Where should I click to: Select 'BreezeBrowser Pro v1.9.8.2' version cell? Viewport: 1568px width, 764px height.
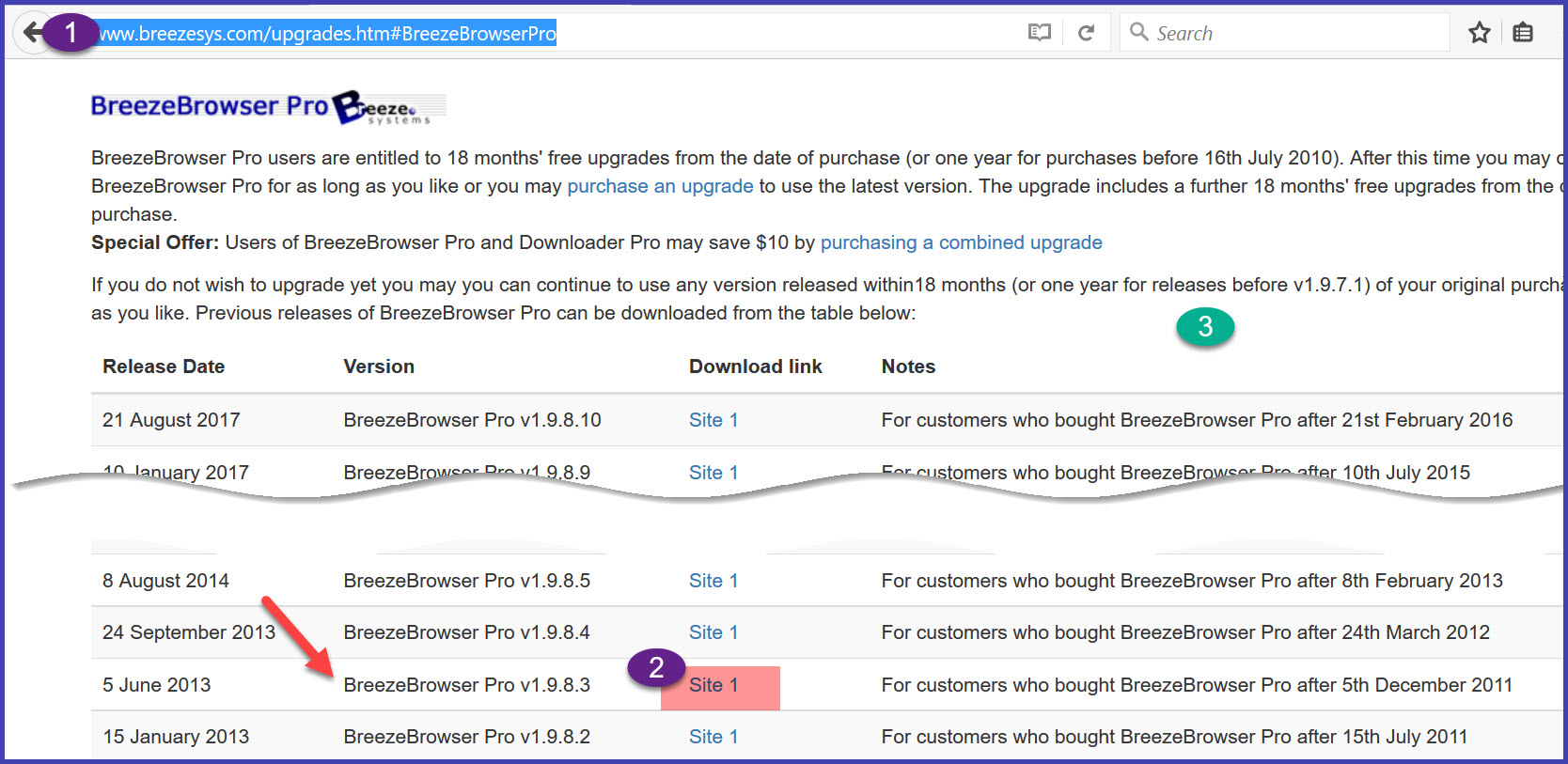466,737
